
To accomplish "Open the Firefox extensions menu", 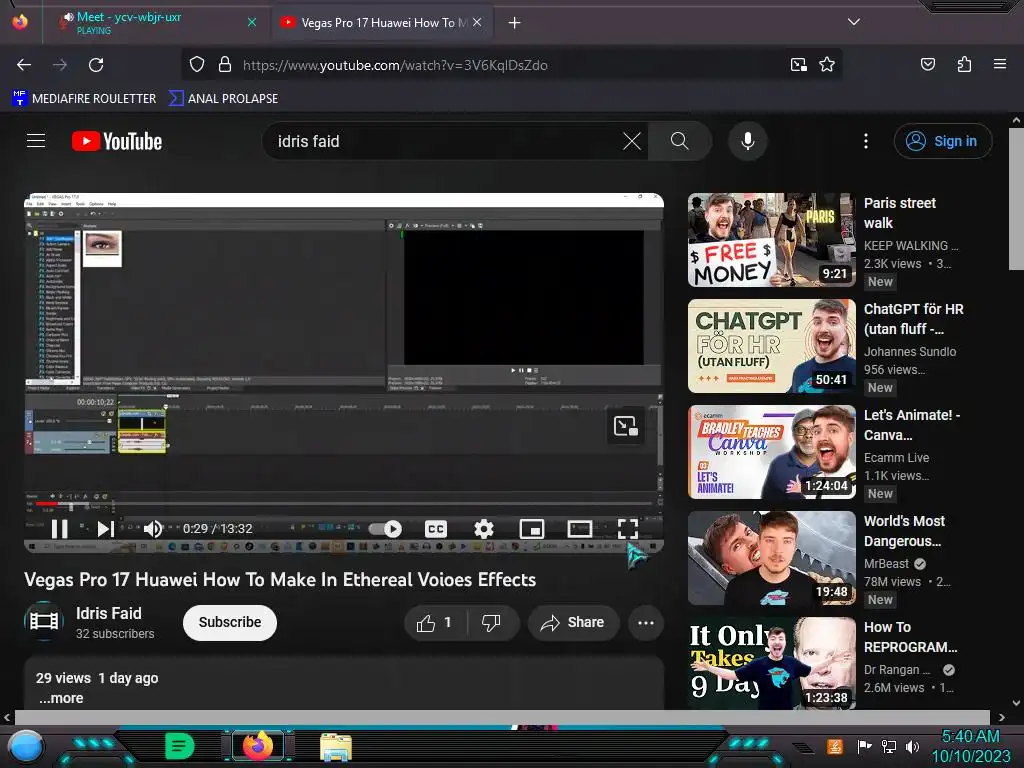I will [964, 64].
